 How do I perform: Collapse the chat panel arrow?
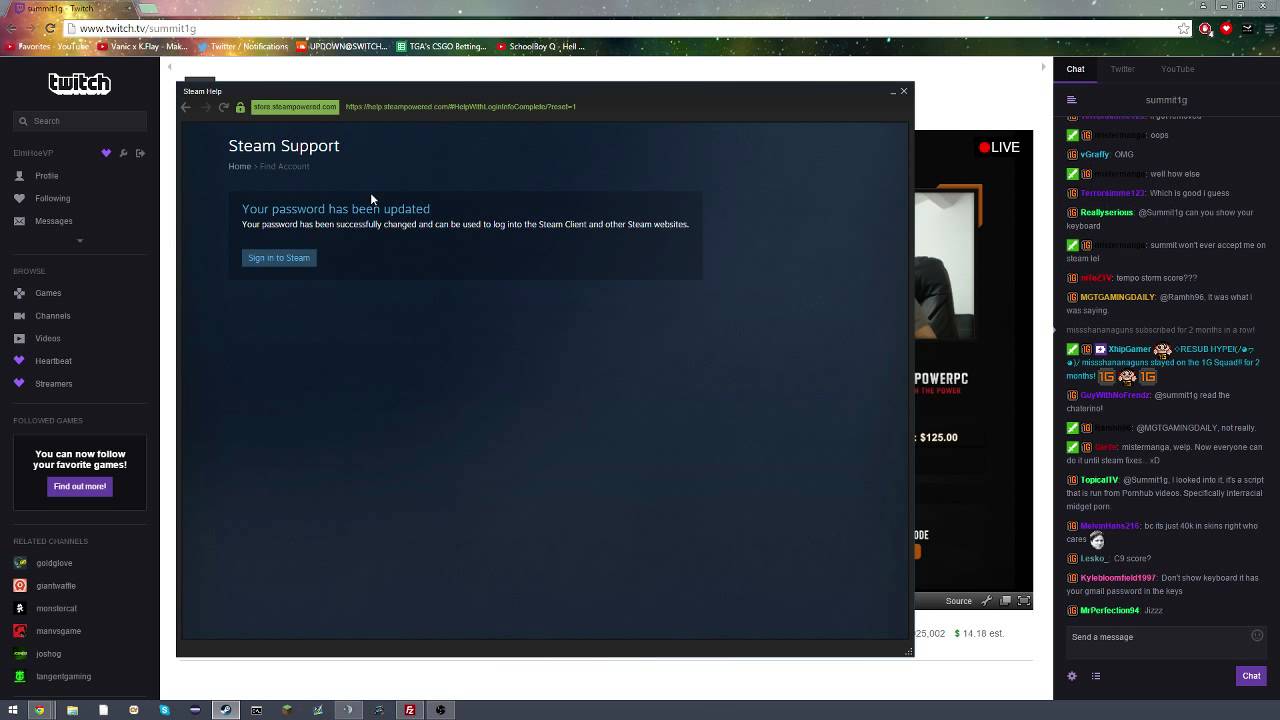tap(1044, 67)
